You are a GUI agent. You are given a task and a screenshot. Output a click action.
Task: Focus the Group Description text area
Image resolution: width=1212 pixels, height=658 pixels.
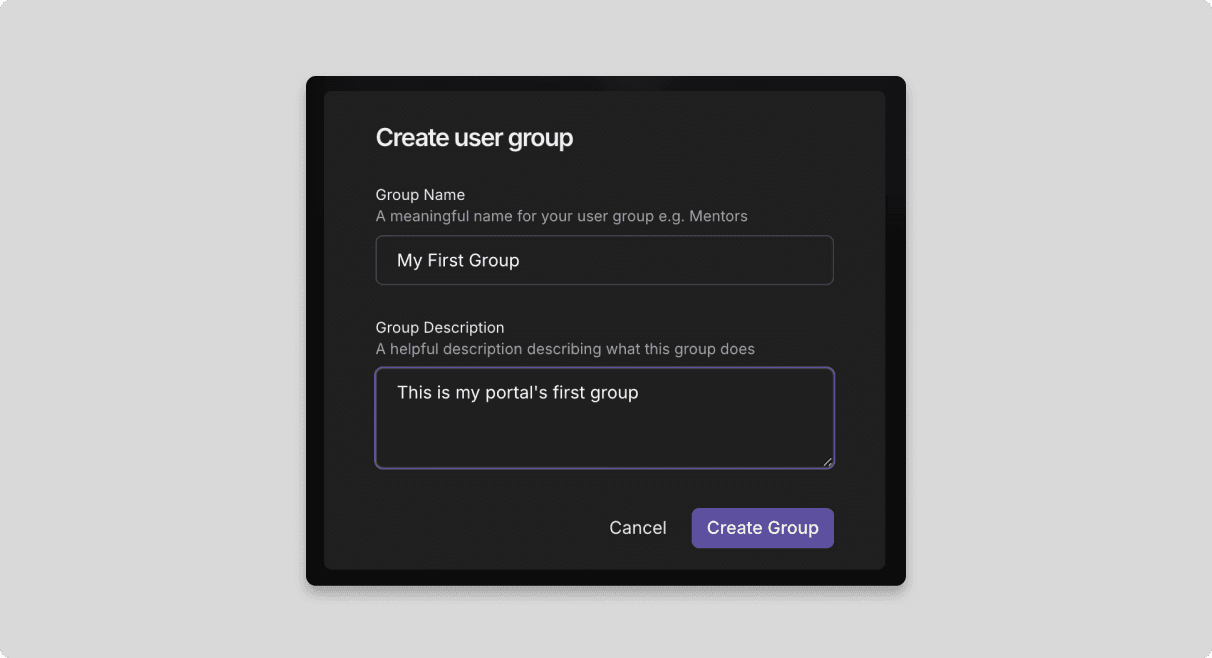pos(604,418)
